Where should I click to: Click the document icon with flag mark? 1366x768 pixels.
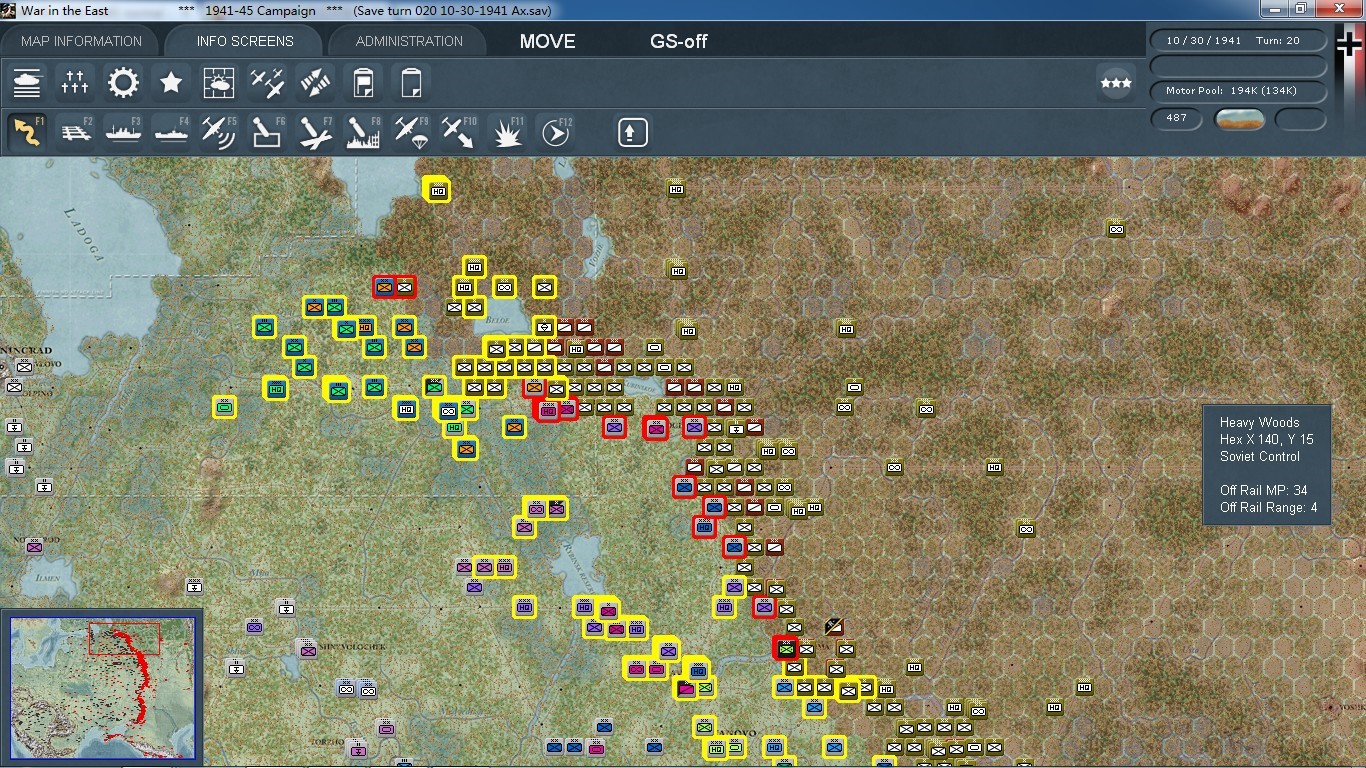(363, 82)
